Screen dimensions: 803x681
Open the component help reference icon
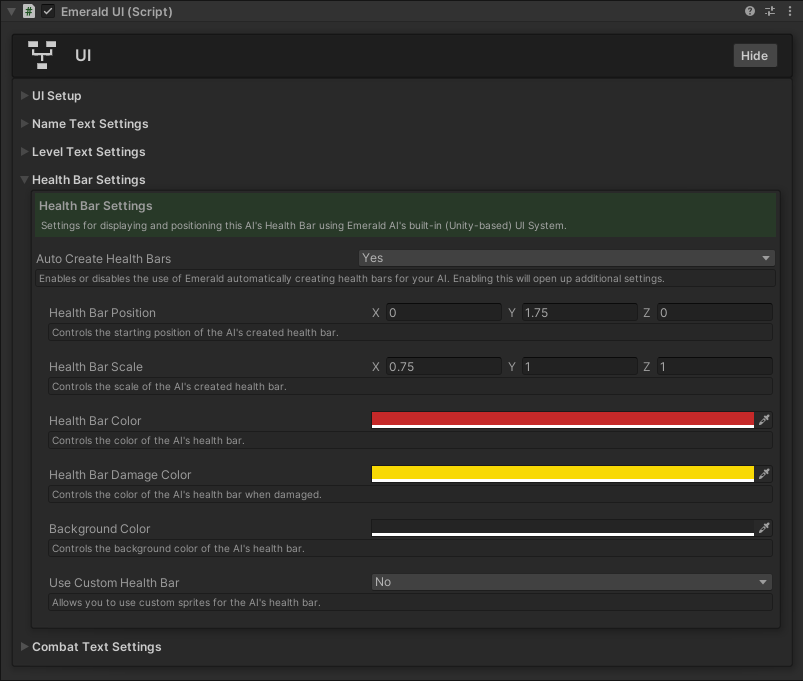[750, 11]
